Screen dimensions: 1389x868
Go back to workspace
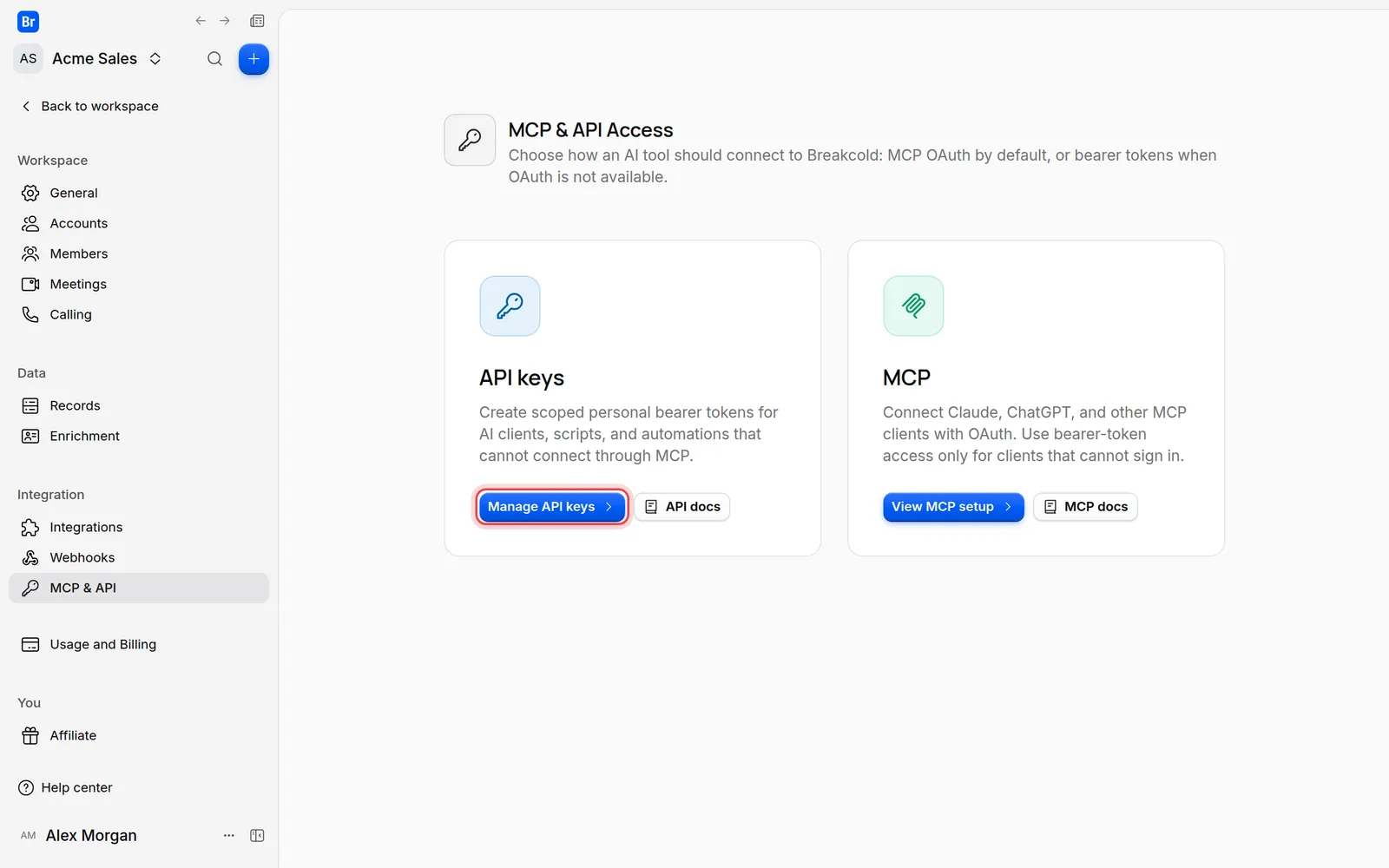[x=89, y=106]
